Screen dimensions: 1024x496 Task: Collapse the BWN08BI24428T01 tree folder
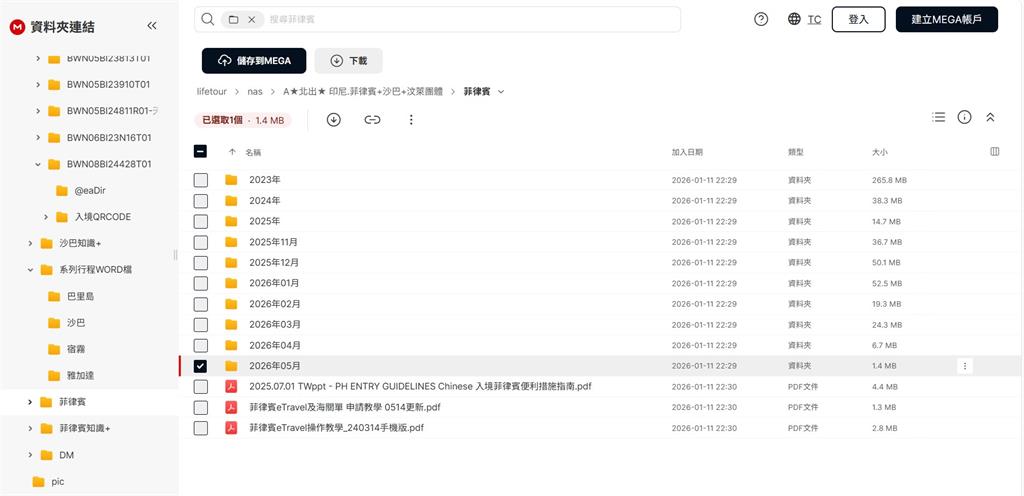[x=38, y=164]
